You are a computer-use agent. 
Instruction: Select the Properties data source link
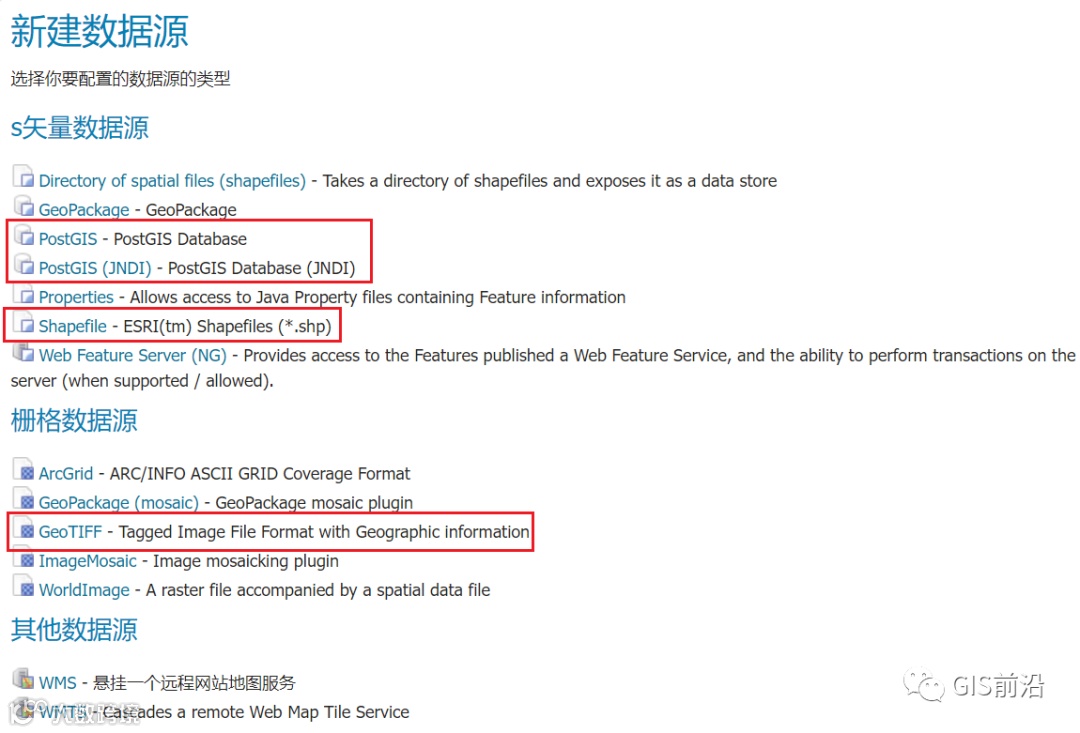tap(76, 297)
